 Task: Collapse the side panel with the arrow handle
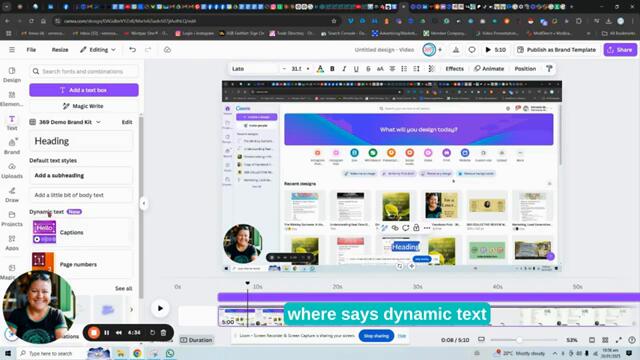(144, 203)
